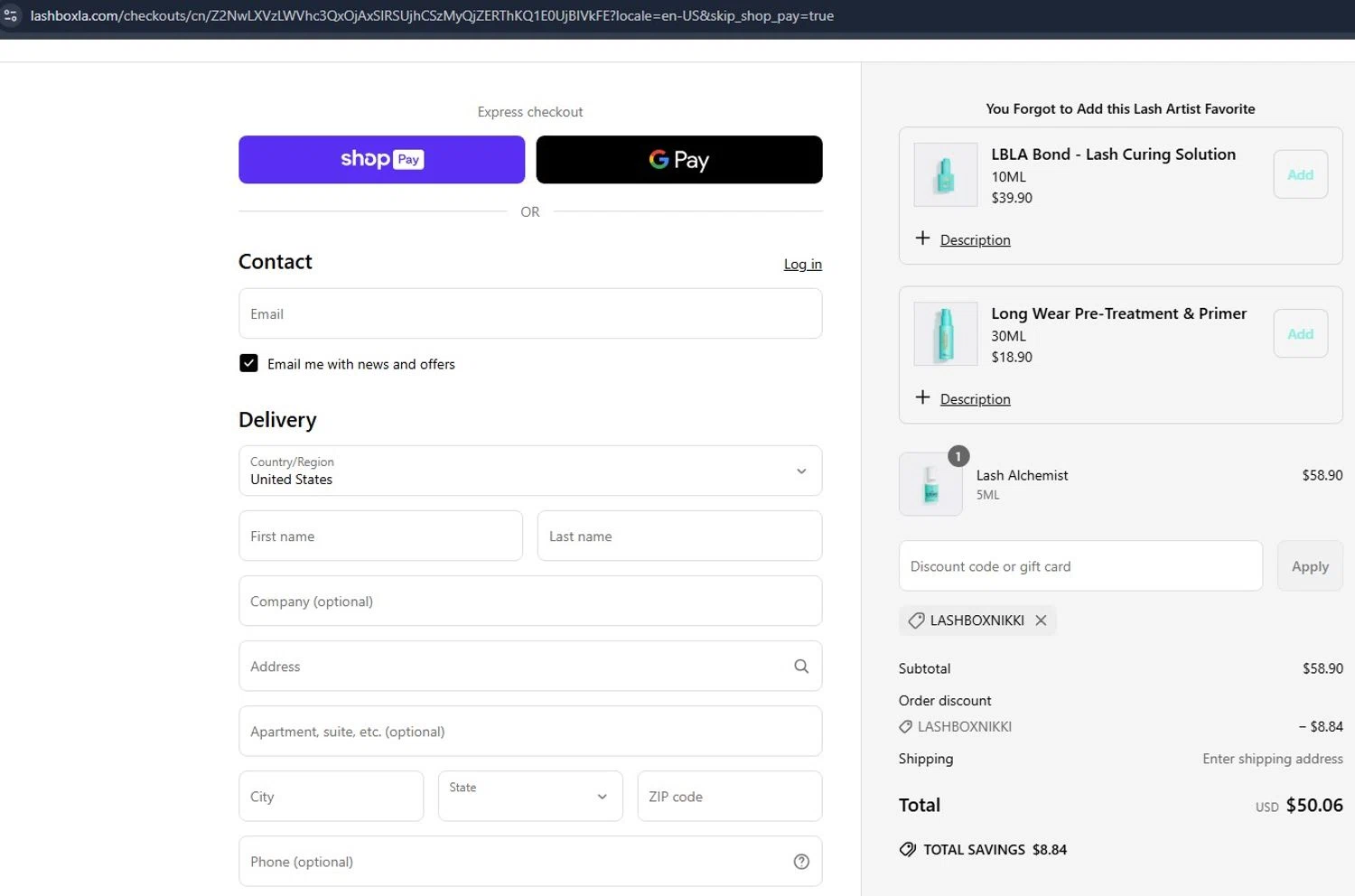Click the Company (optional) field
1355x896 pixels.
pos(530,601)
